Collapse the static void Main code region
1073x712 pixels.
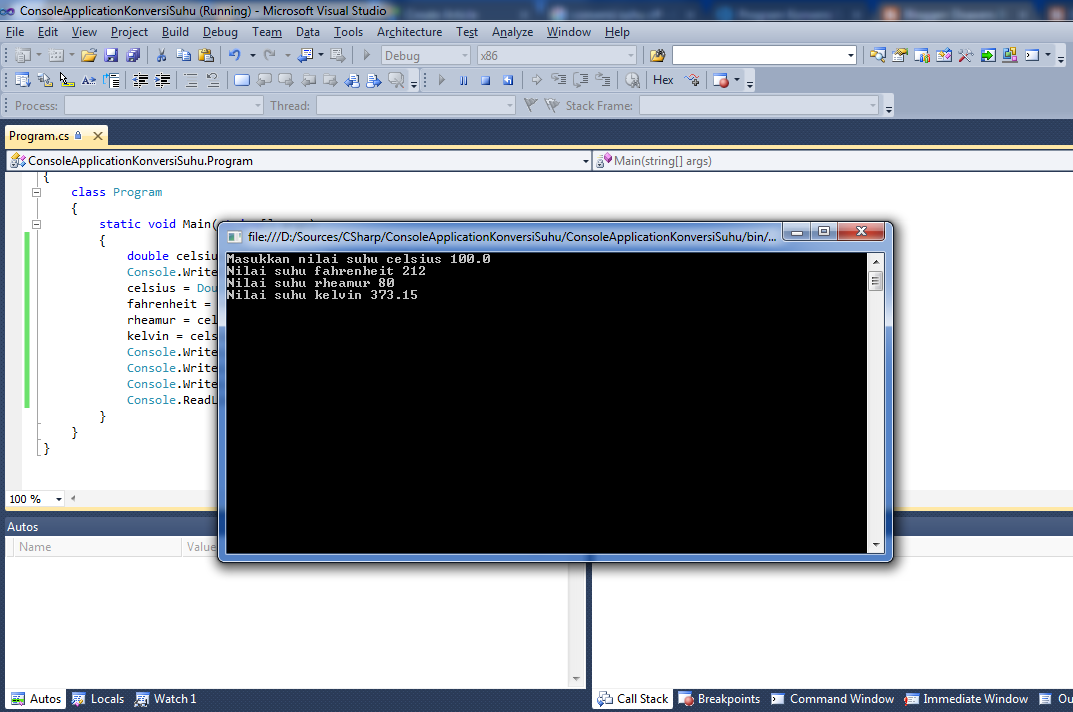tap(36, 224)
